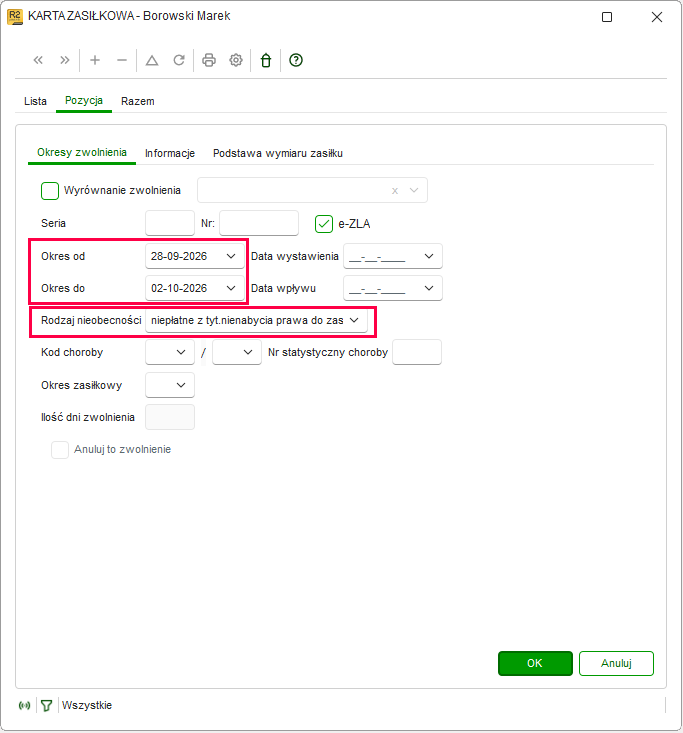Open Podstawa wymiaru zasiłku sub-tab

pos(278,153)
